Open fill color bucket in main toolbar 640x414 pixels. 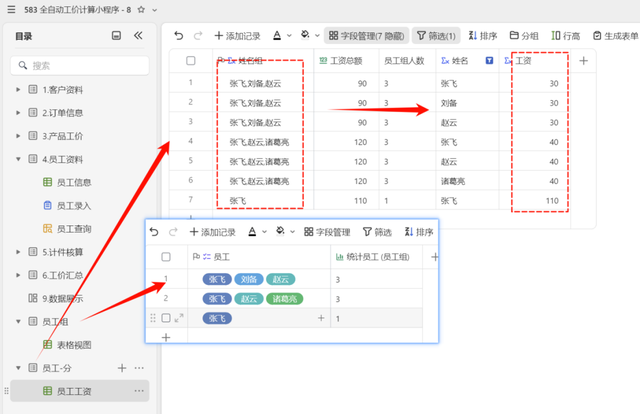pos(305,35)
